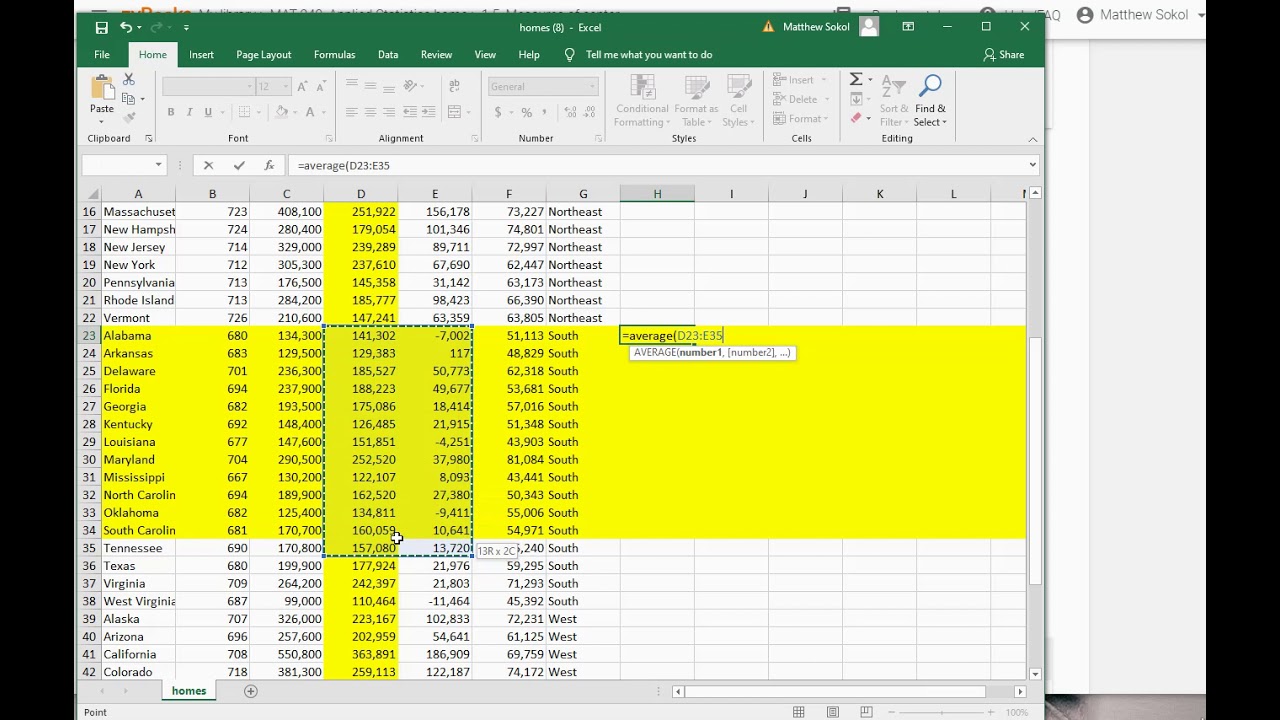Switch to the Data tab
The image size is (1280, 720).
point(388,55)
